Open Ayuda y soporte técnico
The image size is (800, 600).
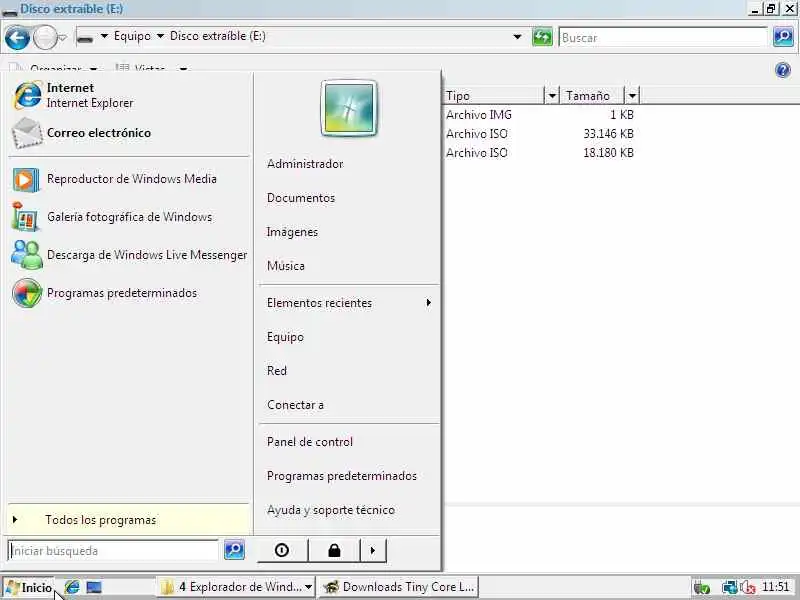tap(331, 510)
